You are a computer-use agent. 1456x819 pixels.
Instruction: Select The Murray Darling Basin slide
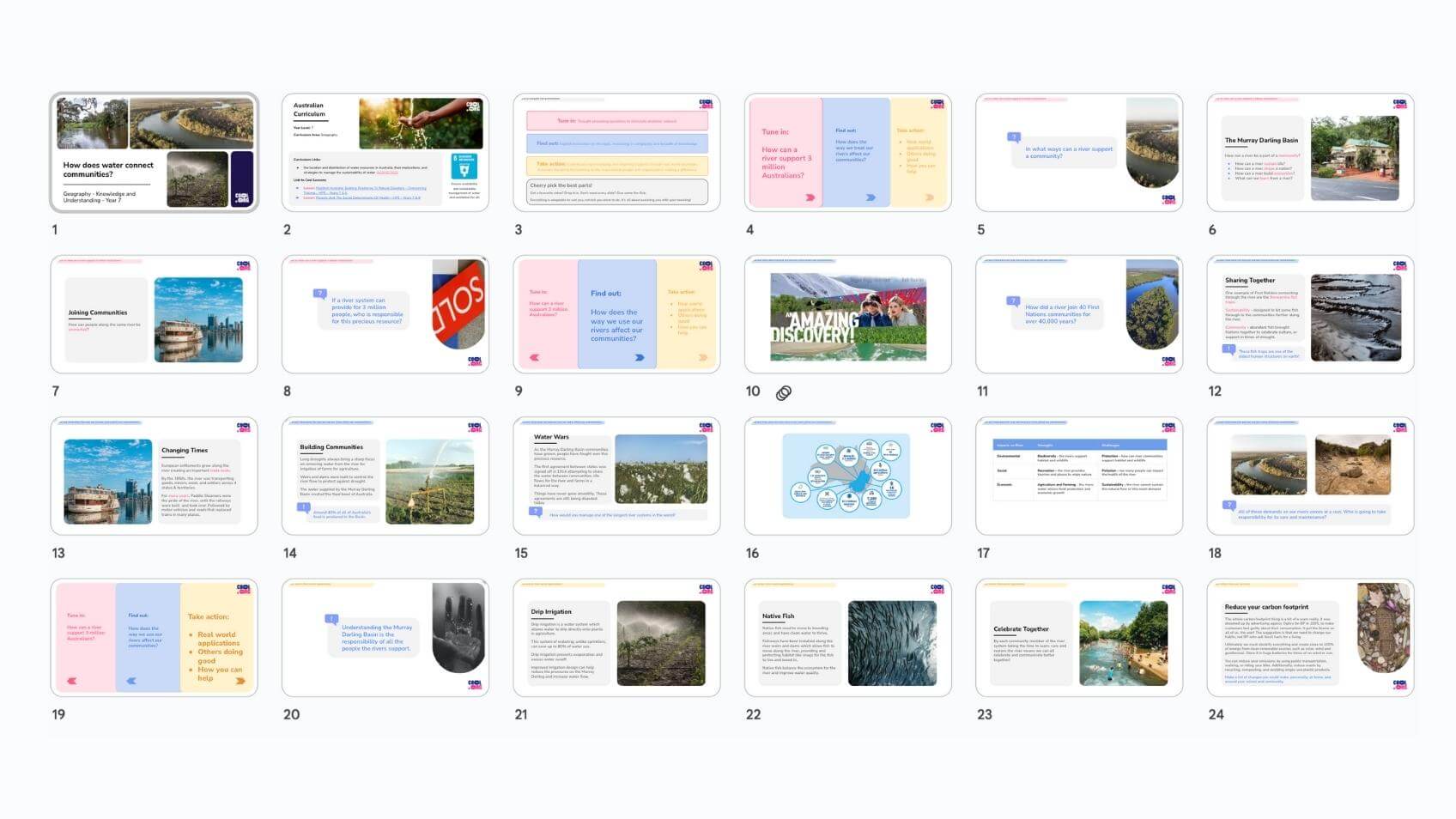coord(1309,152)
